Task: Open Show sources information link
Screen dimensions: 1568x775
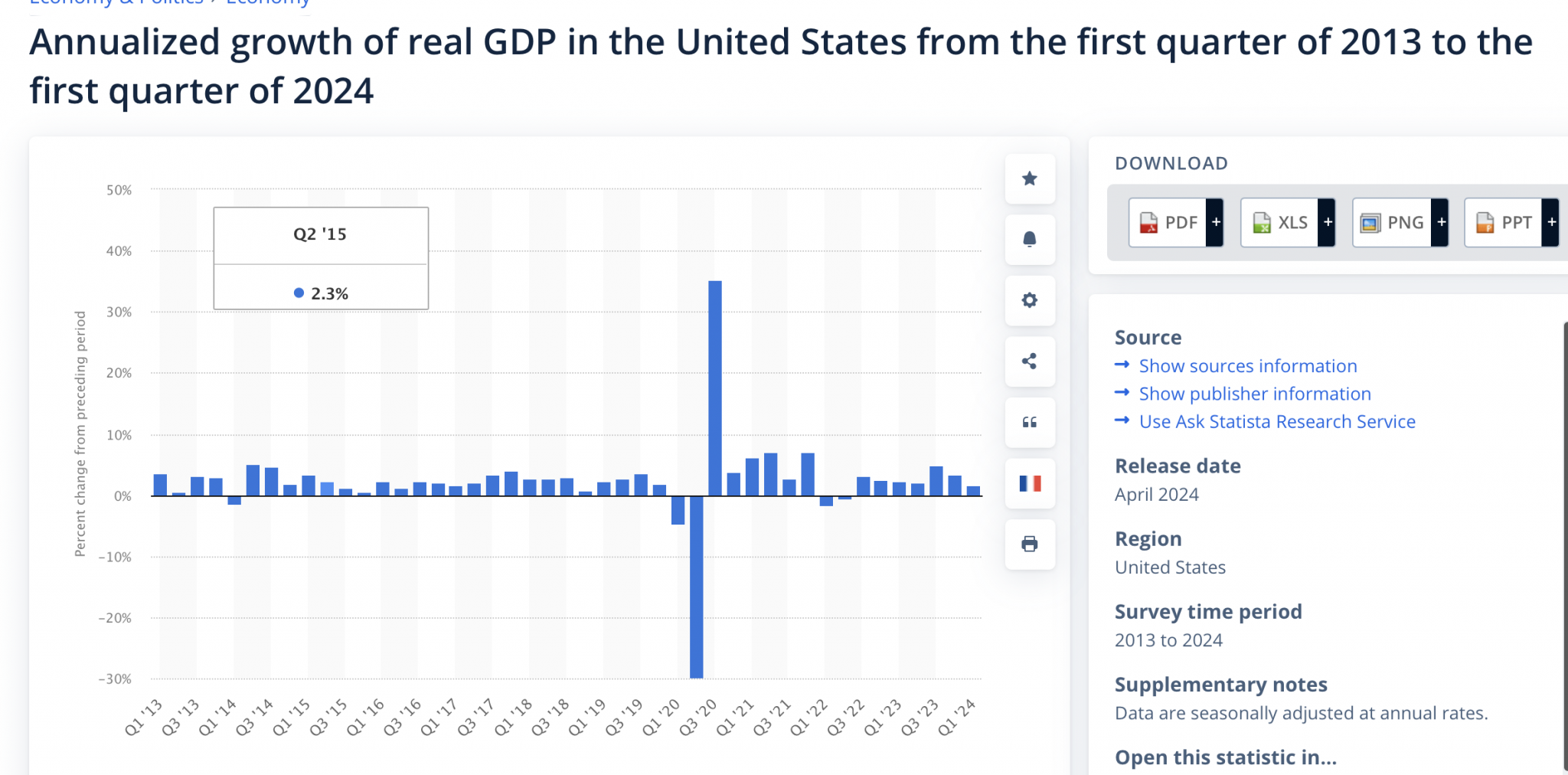Action: pyautogui.click(x=1247, y=366)
